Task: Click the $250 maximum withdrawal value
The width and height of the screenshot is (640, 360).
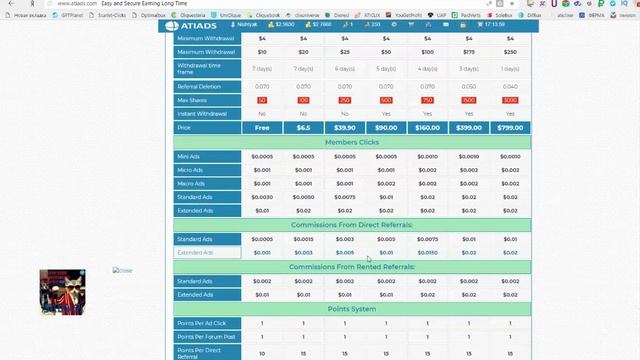Action: tap(510, 52)
